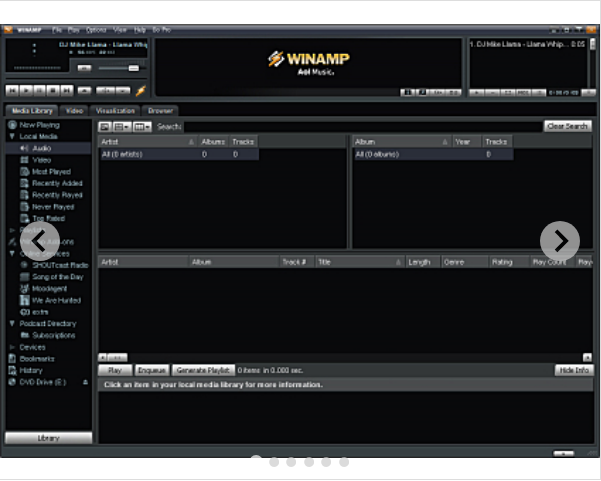Expand the Playlists tree node
Image resolution: width=601 pixels, height=481 pixels.
(12, 230)
